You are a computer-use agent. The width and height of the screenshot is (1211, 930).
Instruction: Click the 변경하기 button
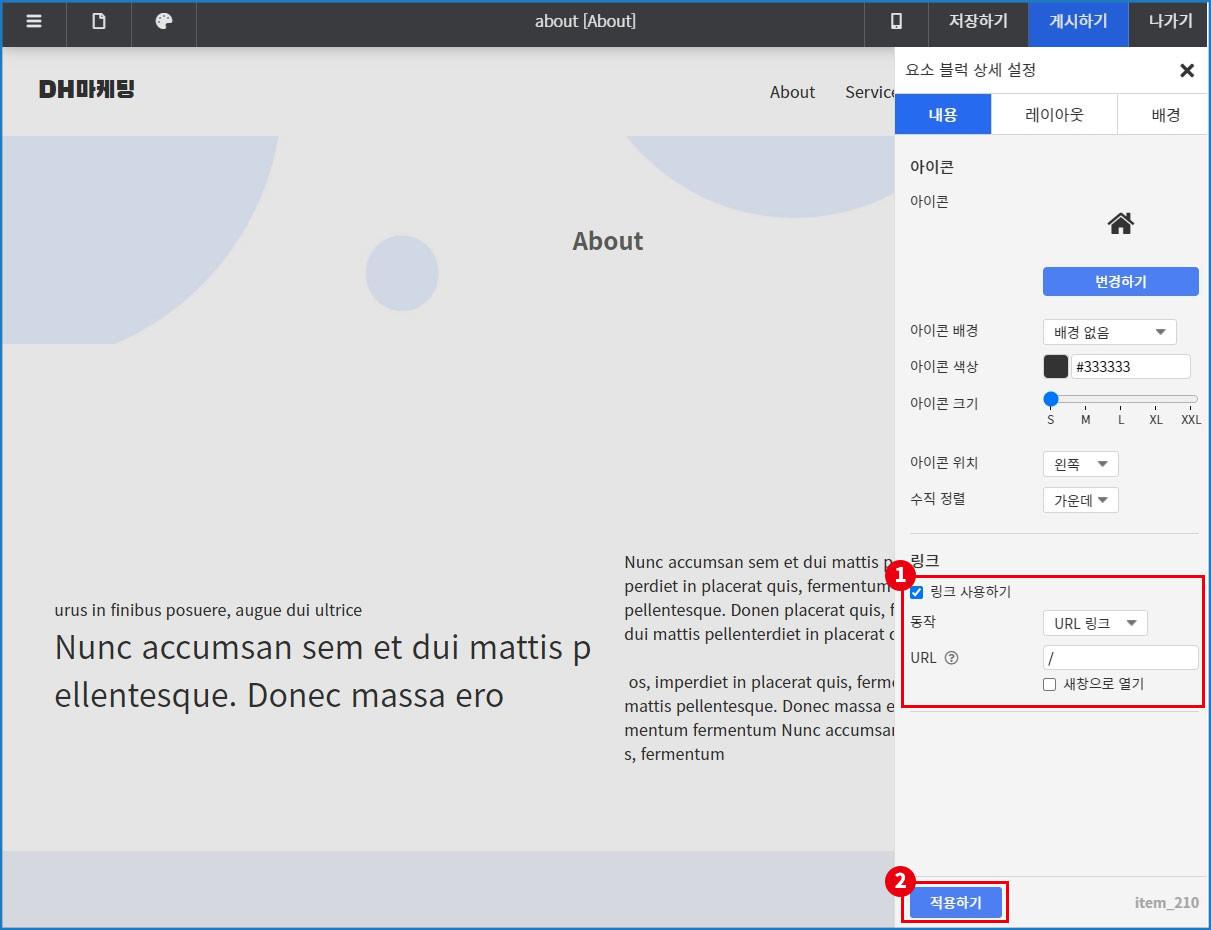pos(1120,282)
